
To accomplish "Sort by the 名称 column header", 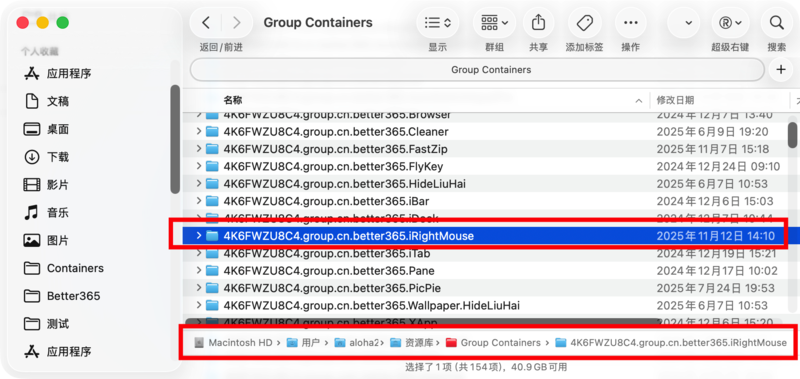I will 233,100.
